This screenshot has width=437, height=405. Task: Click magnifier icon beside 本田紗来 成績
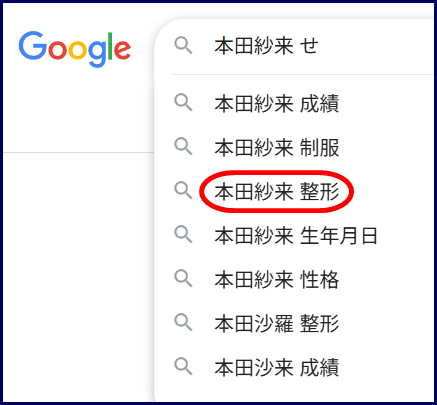tap(183, 103)
